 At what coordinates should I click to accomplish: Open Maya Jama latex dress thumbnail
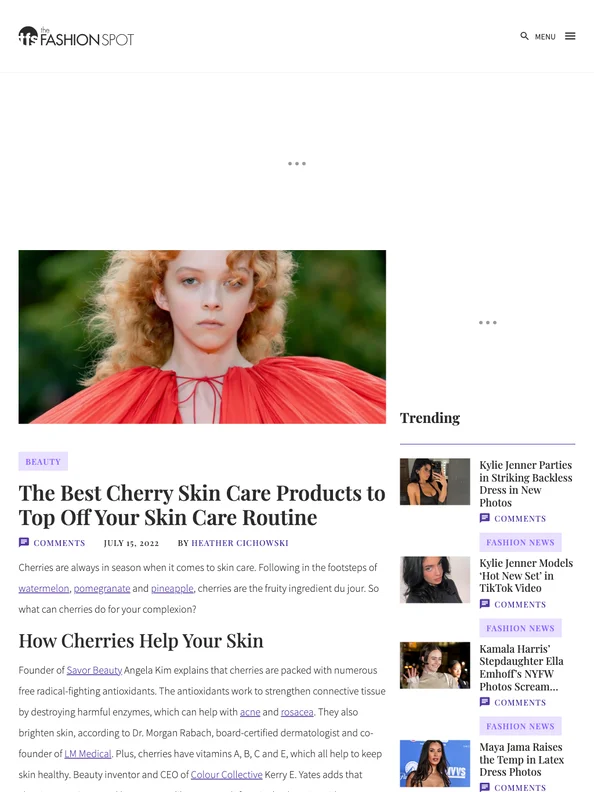pyautogui.click(x=435, y=764)
